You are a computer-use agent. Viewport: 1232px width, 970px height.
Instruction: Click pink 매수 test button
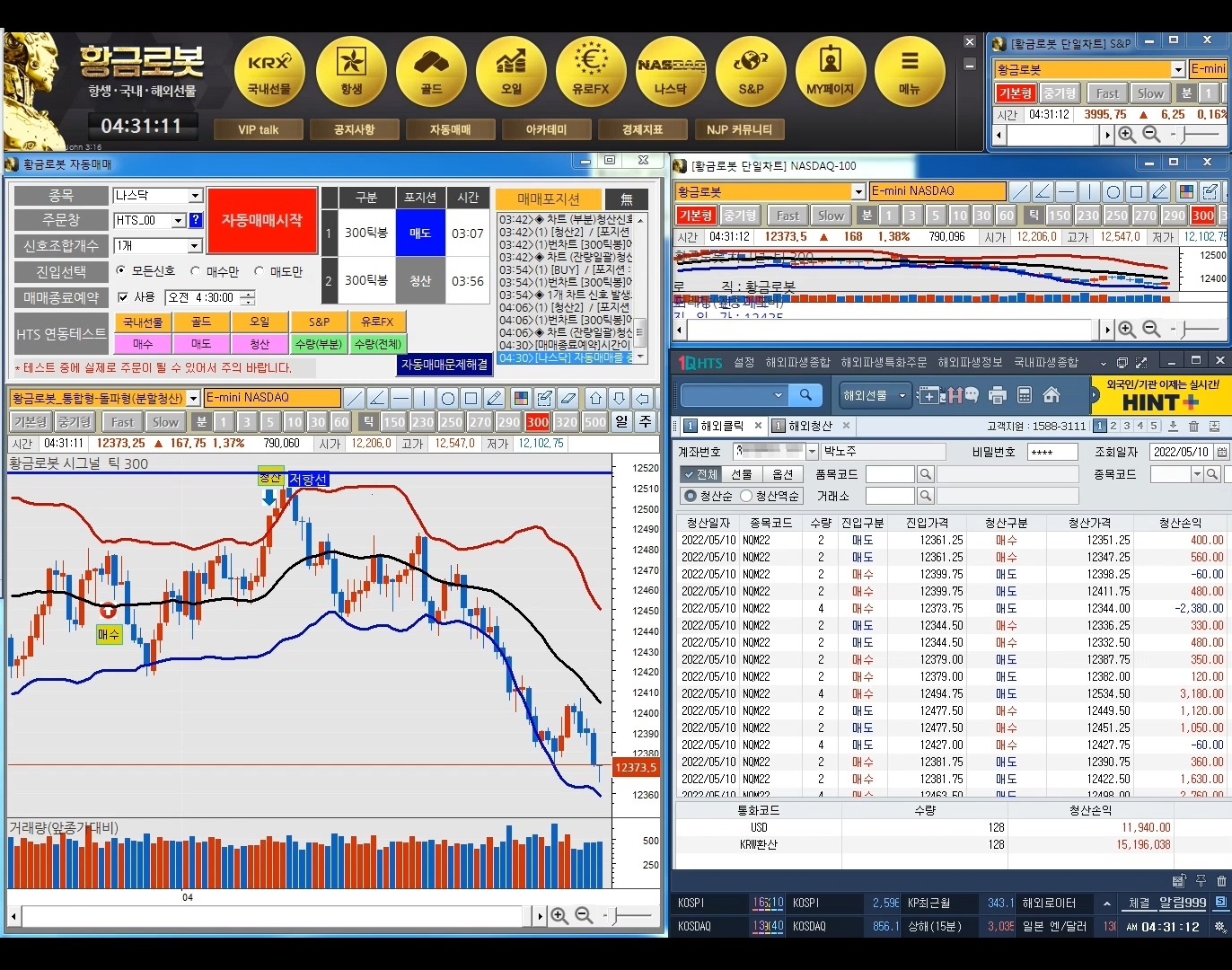pos(143,344)
